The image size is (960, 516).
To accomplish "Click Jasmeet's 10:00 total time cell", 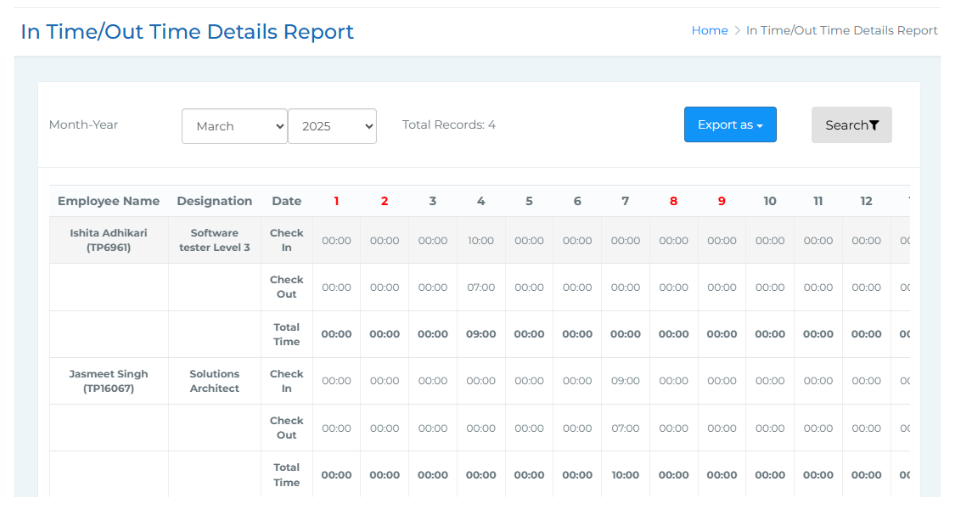I will (x=625, y=475).
